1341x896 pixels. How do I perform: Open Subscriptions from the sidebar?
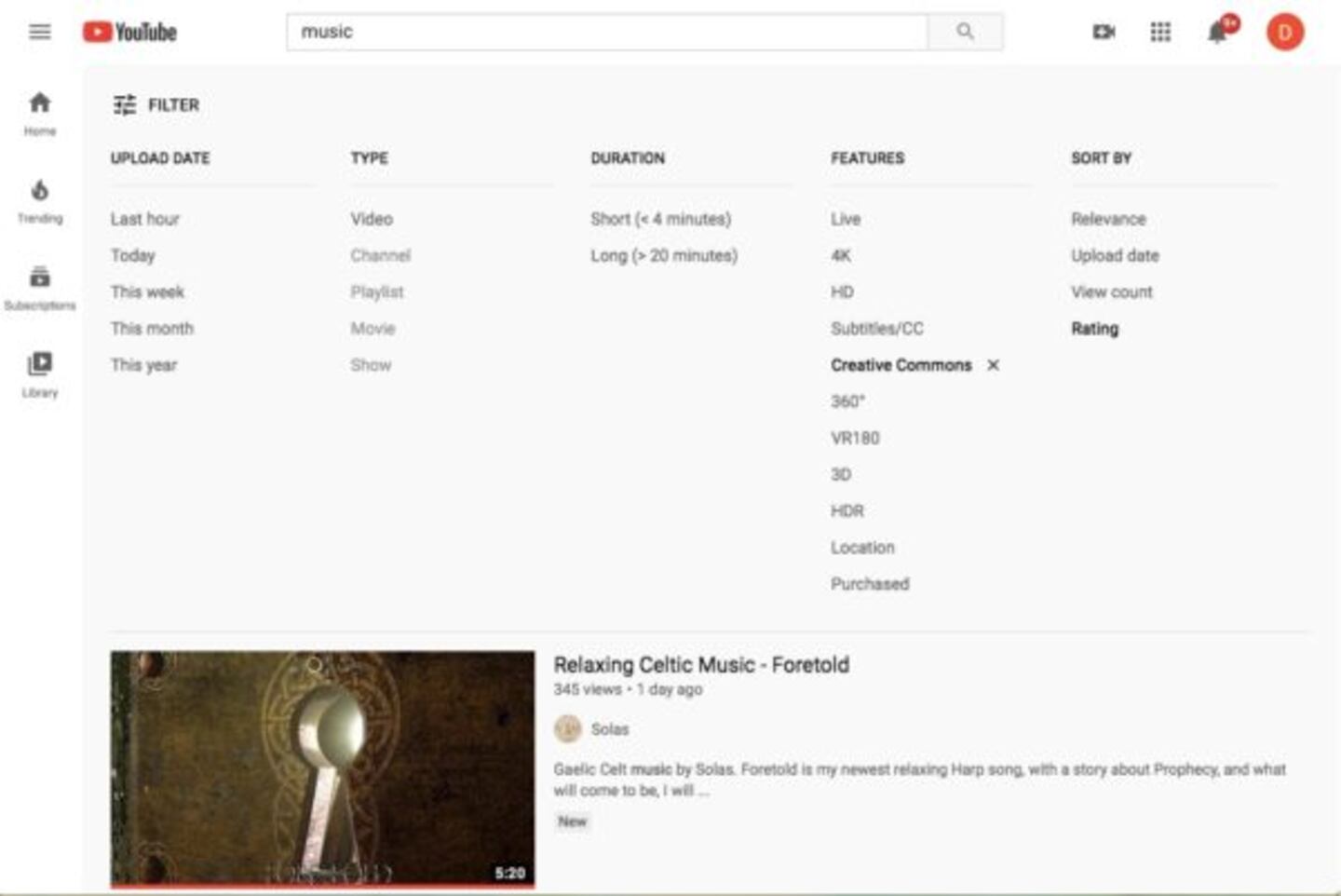[39, 288]
